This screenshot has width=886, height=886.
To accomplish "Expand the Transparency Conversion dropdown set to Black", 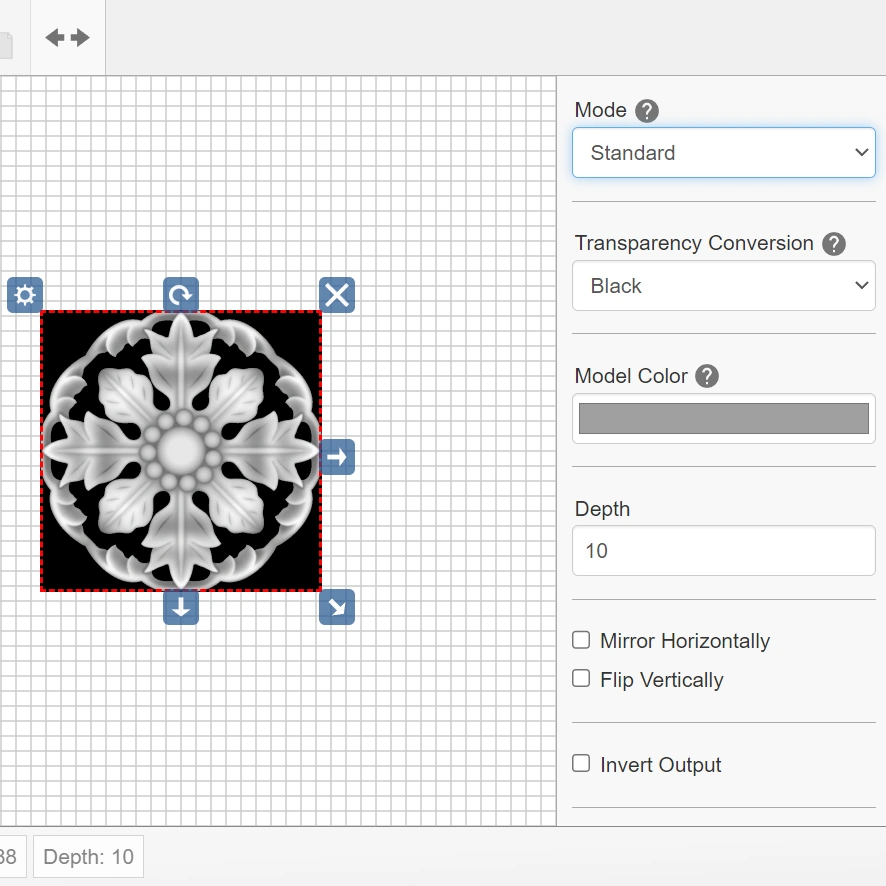I will pyautogui.click(x=723, y=286).
